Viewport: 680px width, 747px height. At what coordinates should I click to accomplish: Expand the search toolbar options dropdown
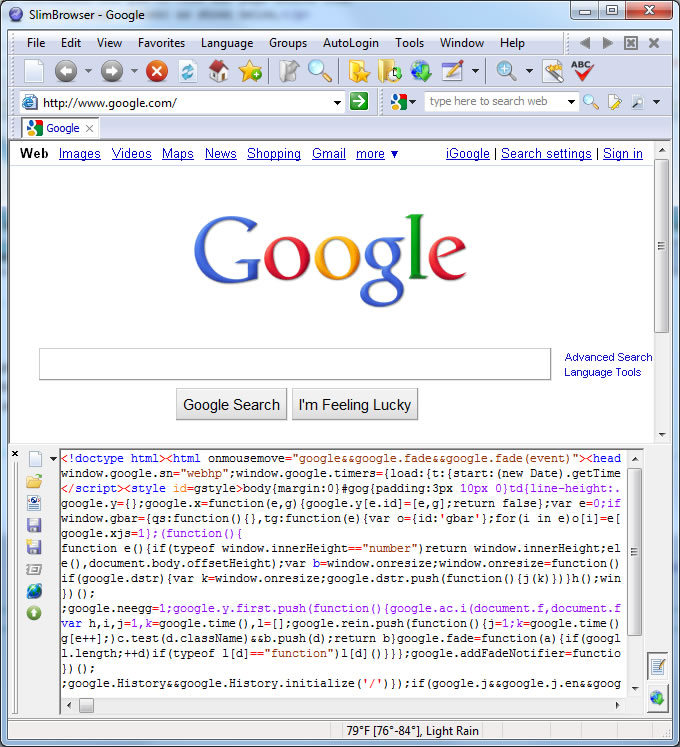tap(657, 102)
